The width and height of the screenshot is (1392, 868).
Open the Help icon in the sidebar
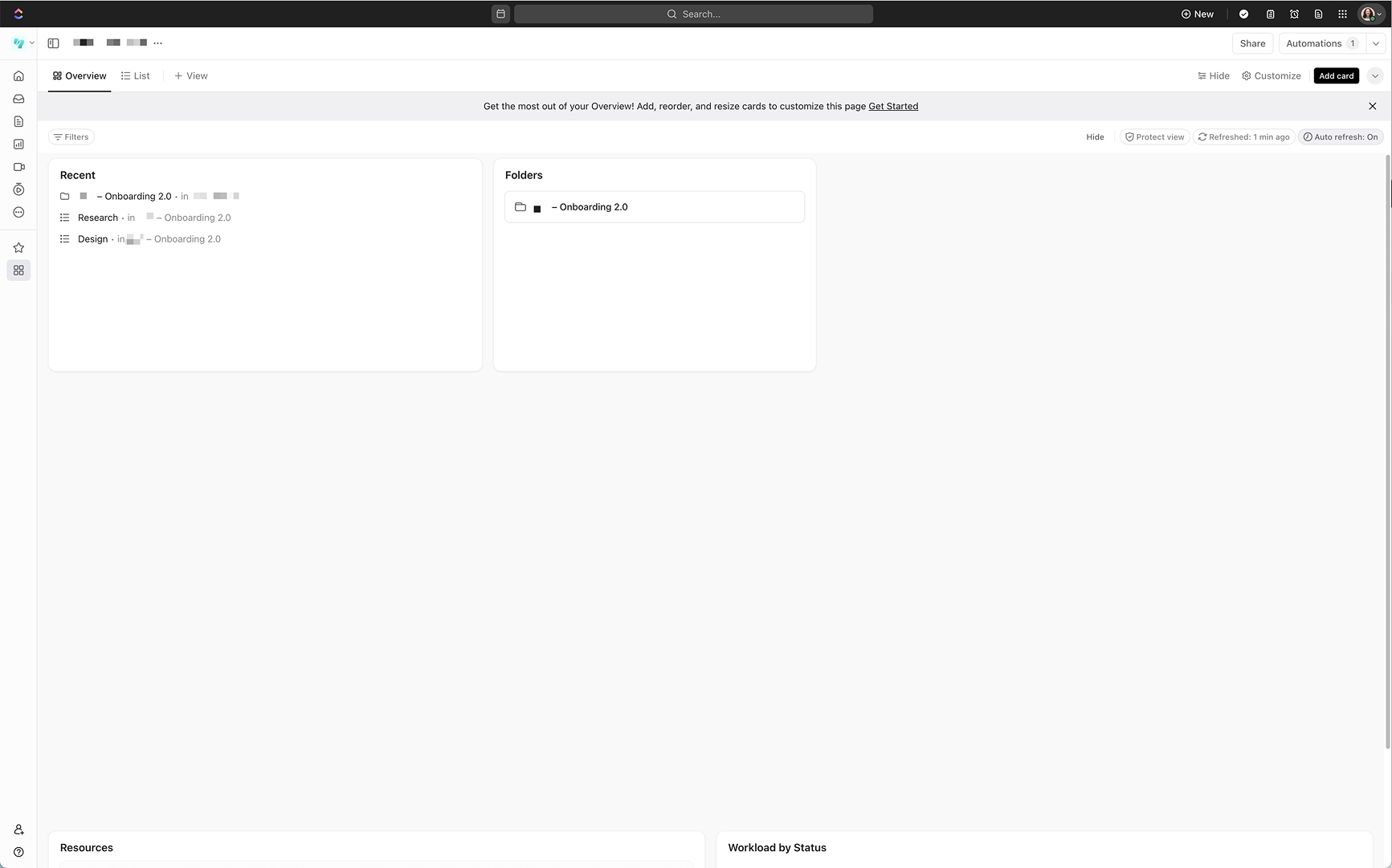(18, 852)
